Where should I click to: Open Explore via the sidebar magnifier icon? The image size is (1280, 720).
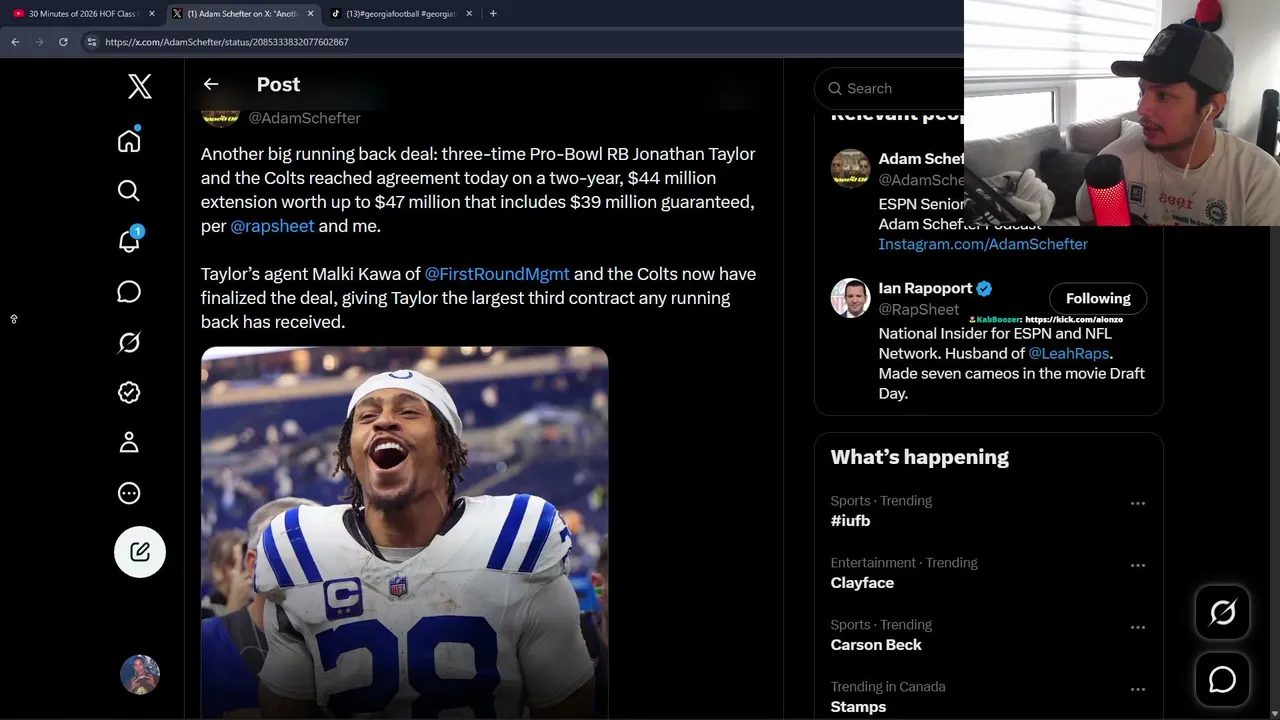129,191
